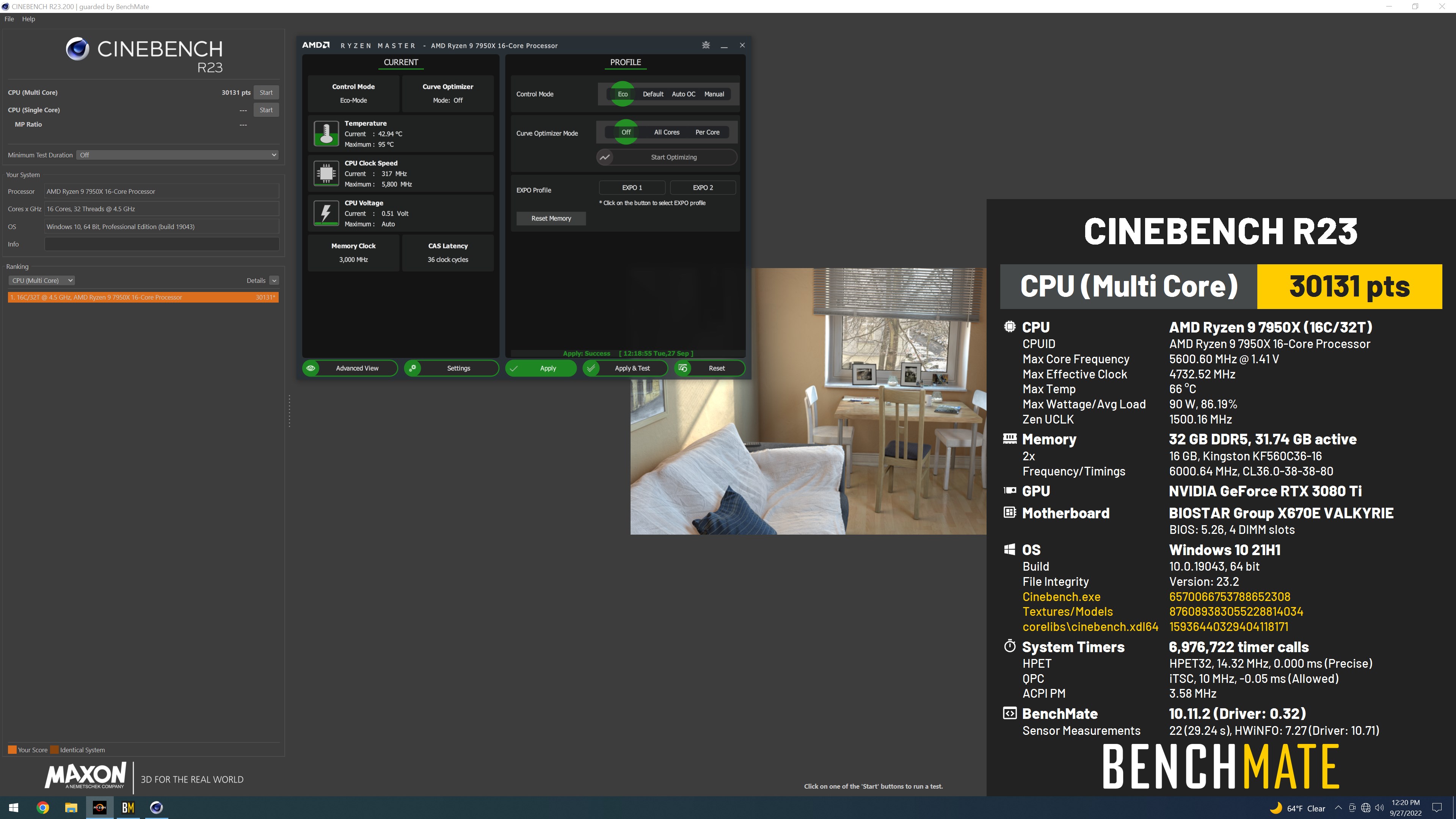Select the 7950X ranking result row
The height and width of the screenshot is (819, 1456).
pyautogui.click(x=143, y=297)
